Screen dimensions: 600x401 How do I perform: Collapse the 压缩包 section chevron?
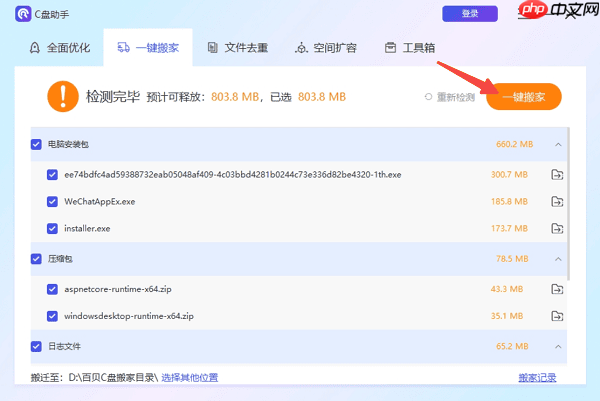tap(558, 259)
